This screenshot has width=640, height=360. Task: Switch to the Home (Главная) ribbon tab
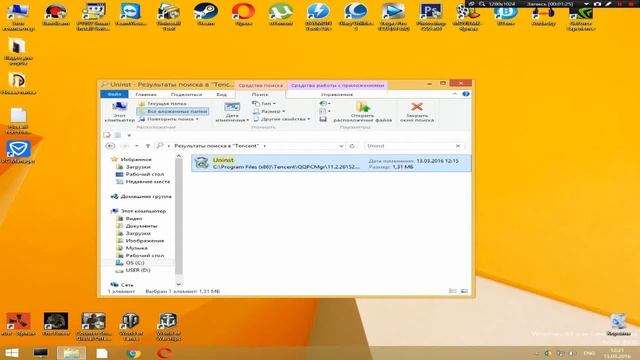point(146,94)
